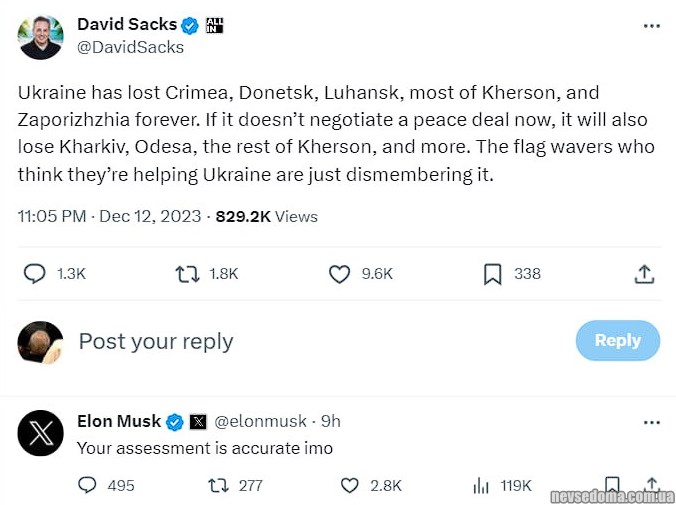This screenshot has height=505, width=676.
Task: Click David Sacks' profile picture
Action: point(40,36)
